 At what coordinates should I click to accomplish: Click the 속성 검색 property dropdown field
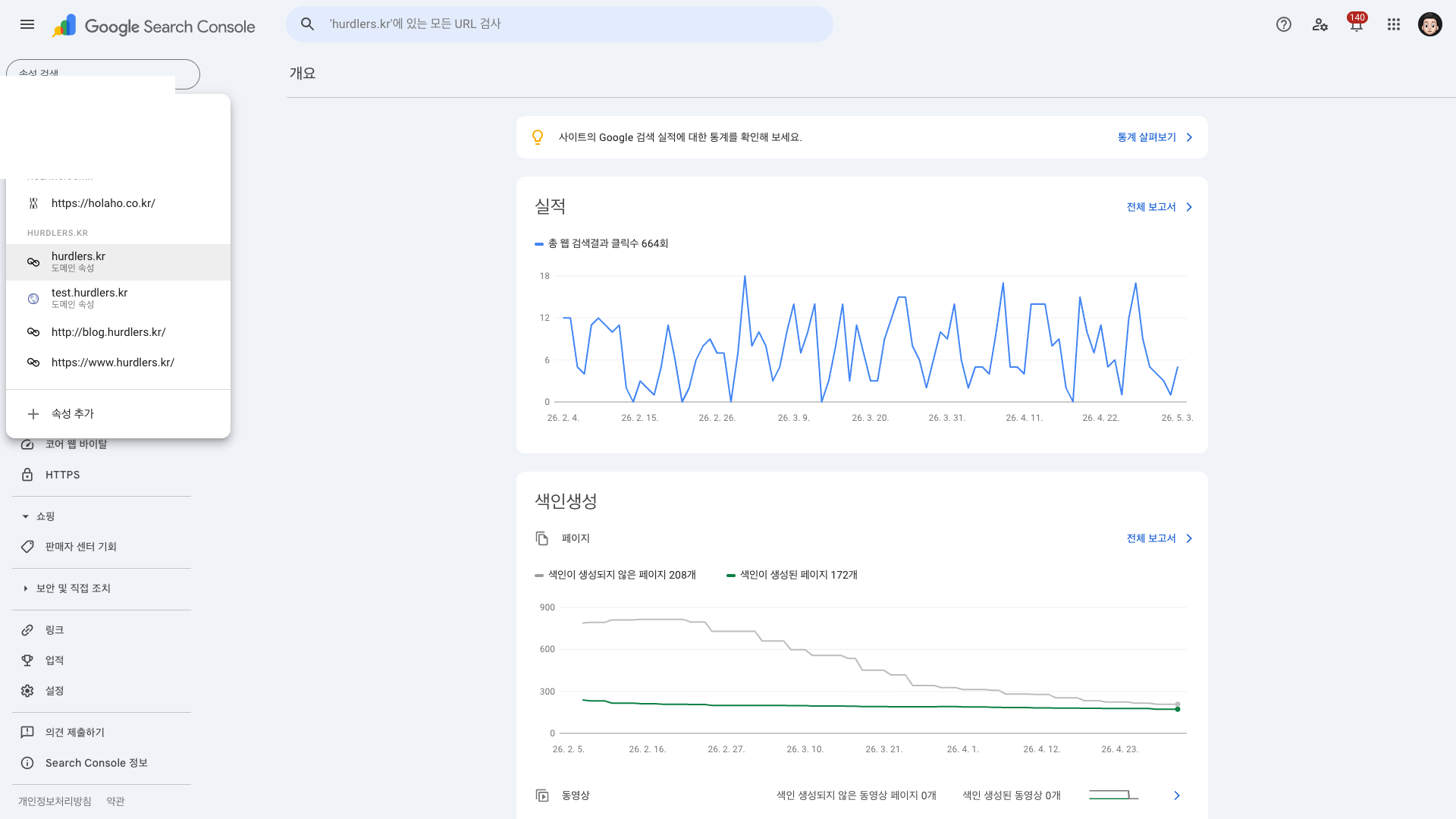103,74
